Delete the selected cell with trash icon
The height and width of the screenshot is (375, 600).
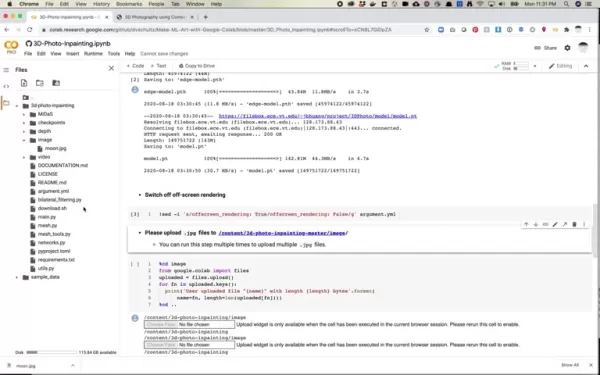point(574,225)
